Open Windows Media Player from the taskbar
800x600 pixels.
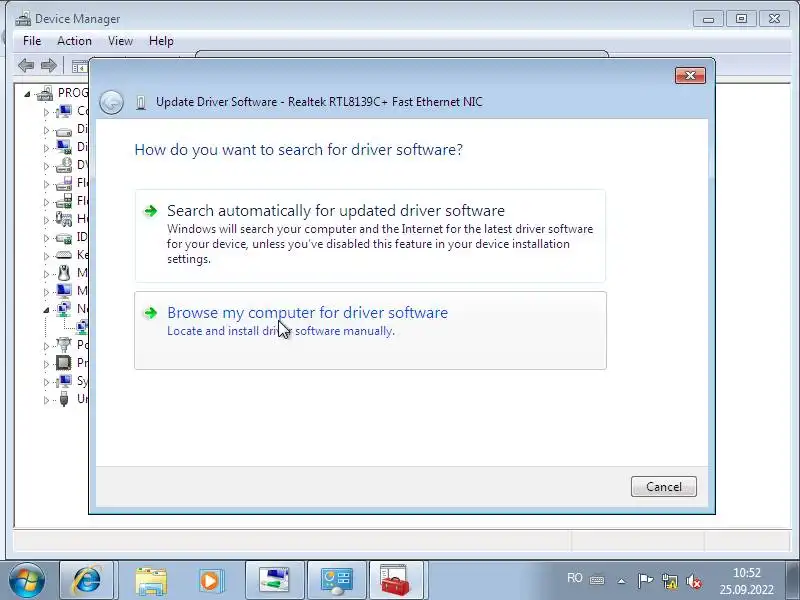click(211, 581)
